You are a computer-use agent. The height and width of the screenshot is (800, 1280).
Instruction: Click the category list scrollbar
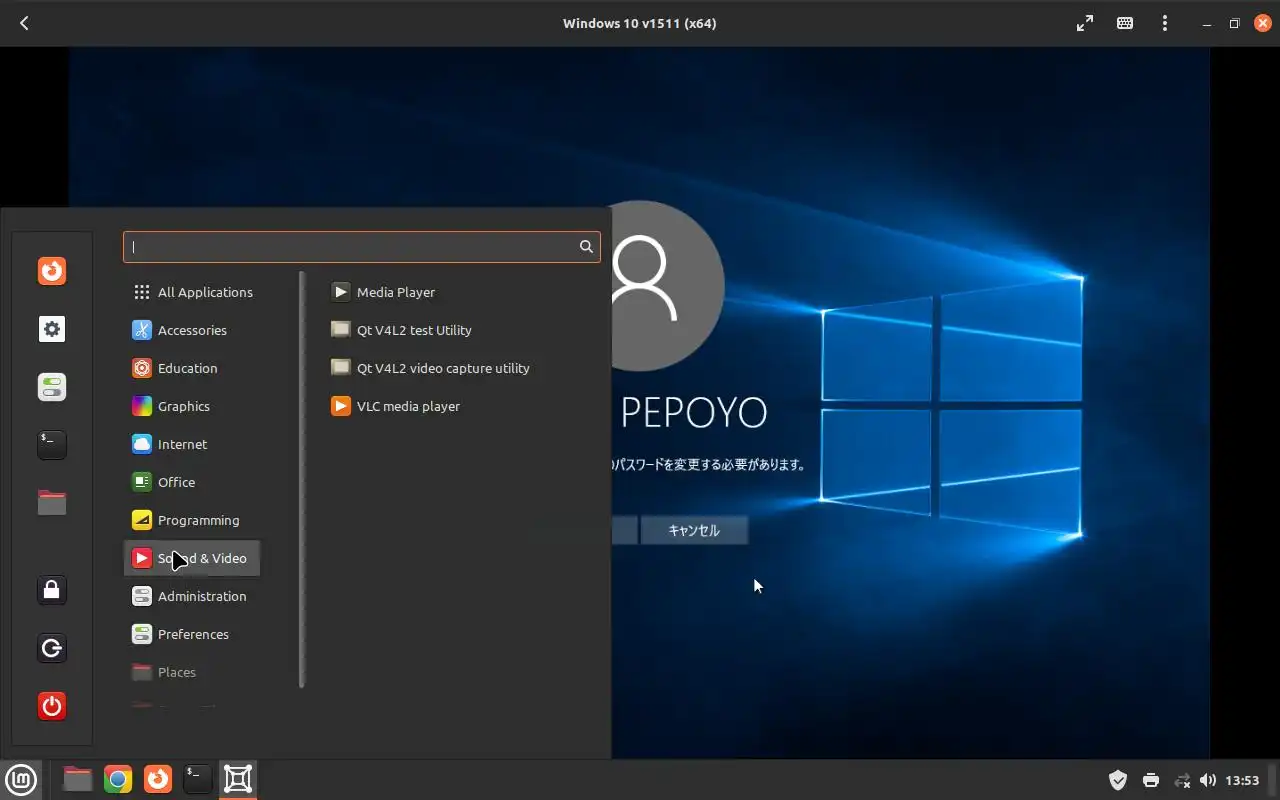coord(302,479)
